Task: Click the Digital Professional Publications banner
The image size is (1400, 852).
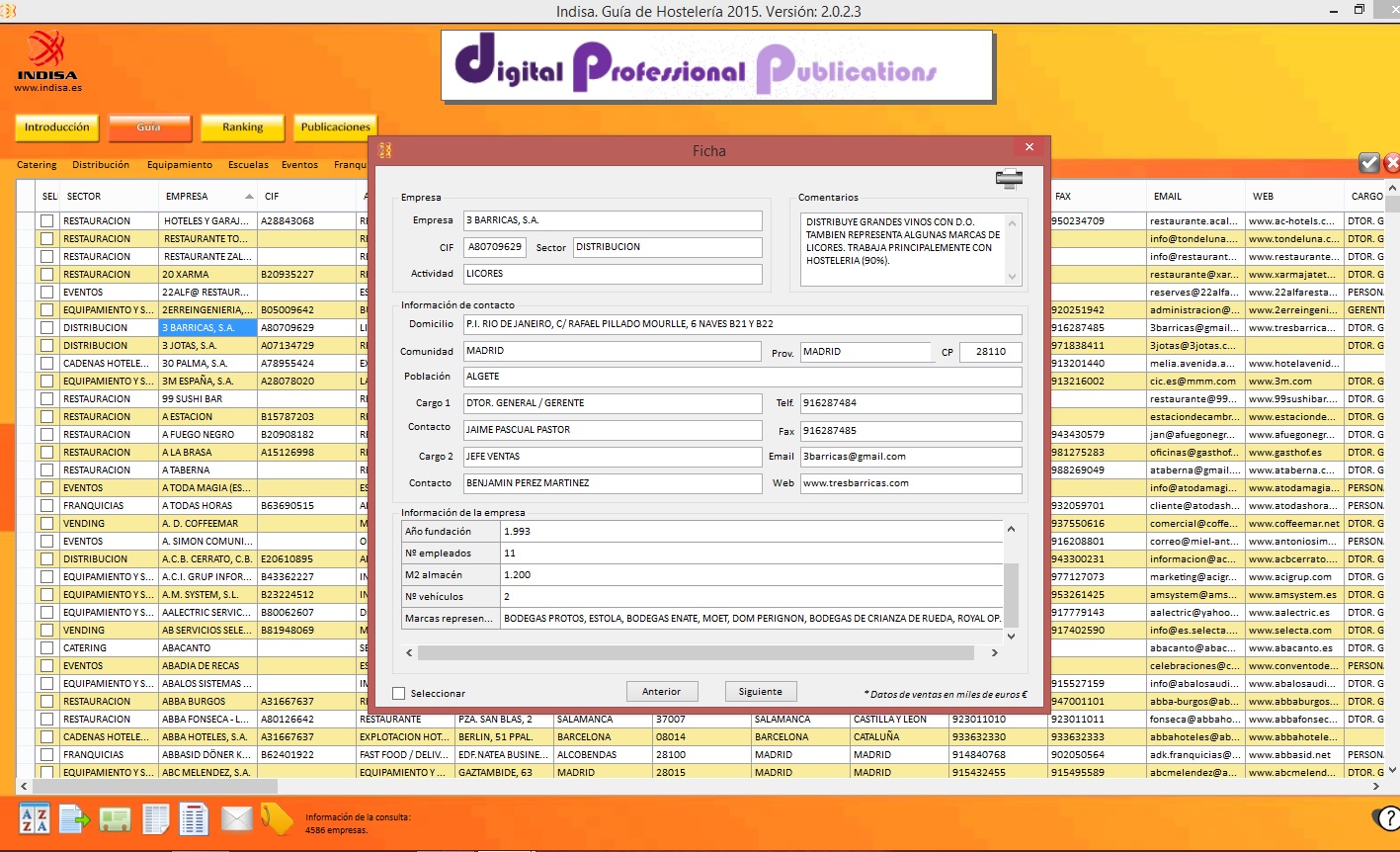Action: coord(716,65)
